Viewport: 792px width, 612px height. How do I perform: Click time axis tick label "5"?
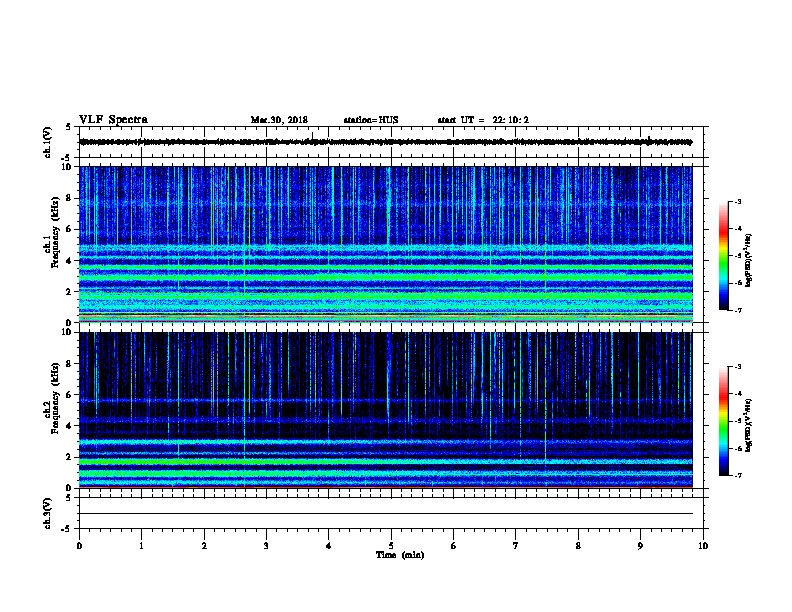(x=391, y=546)
